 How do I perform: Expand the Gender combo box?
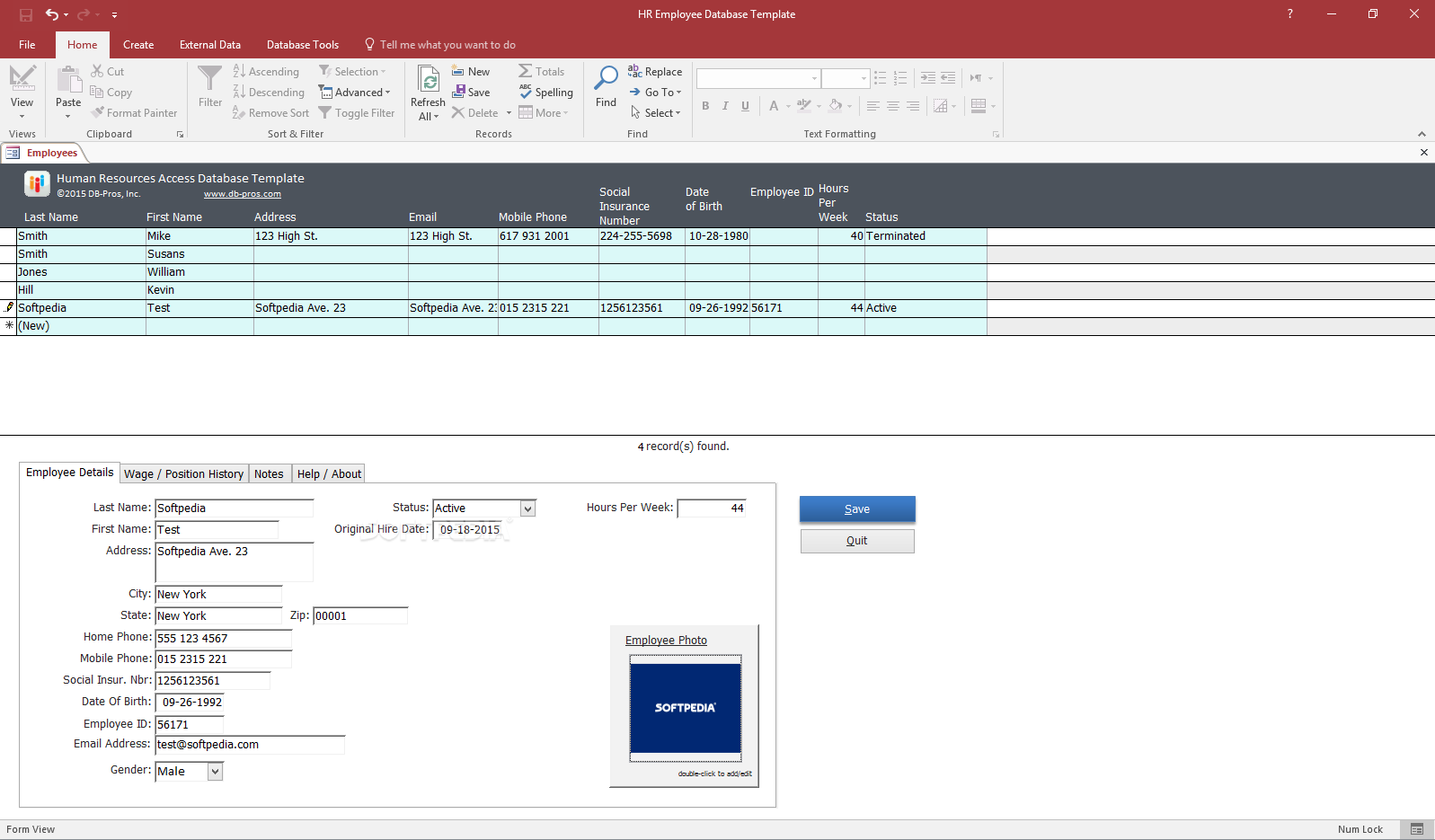(x=215, y=772)
